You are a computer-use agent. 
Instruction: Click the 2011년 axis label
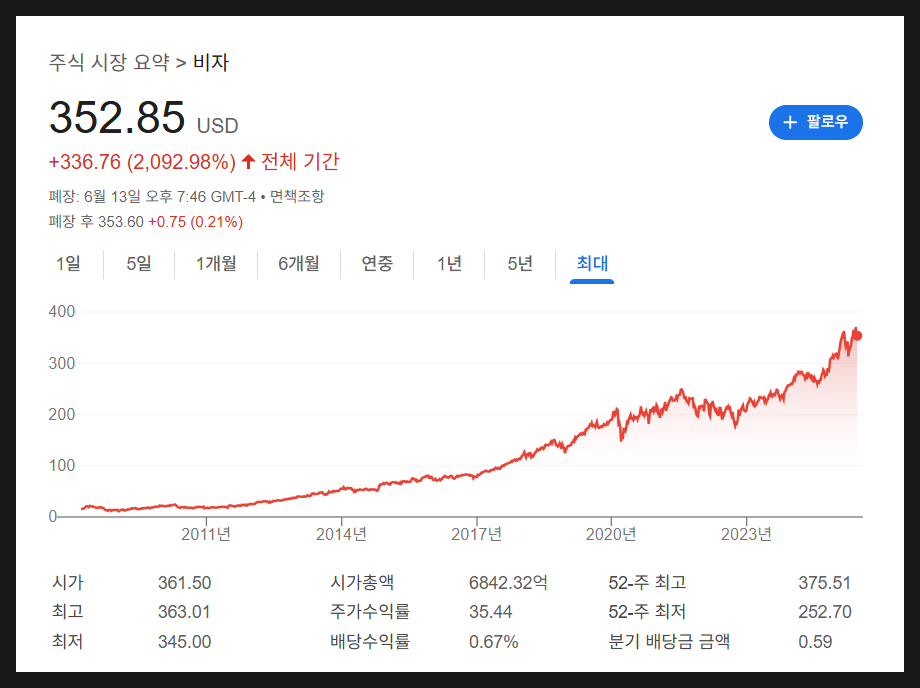tap(206, 534)
